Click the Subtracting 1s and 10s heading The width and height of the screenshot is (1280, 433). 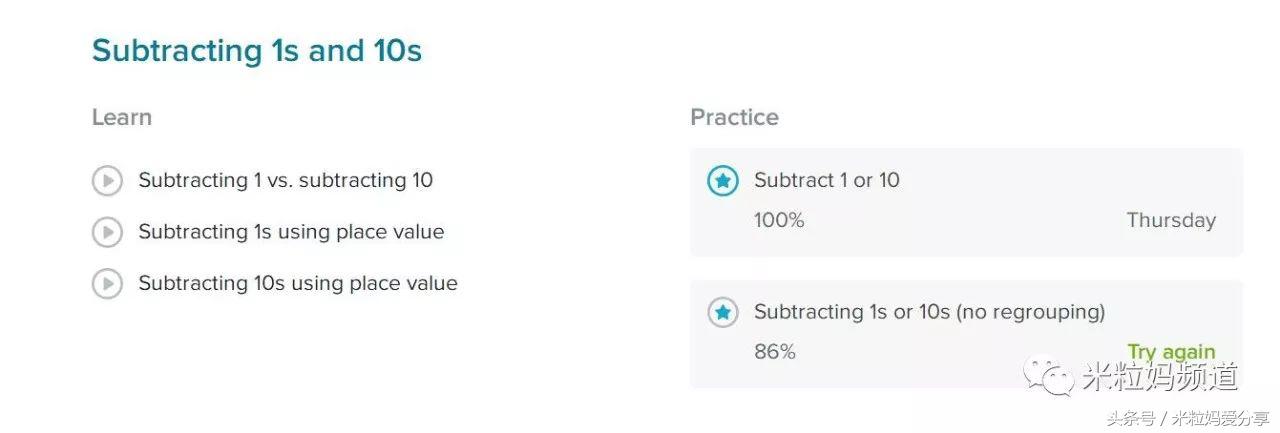[257, 51]
